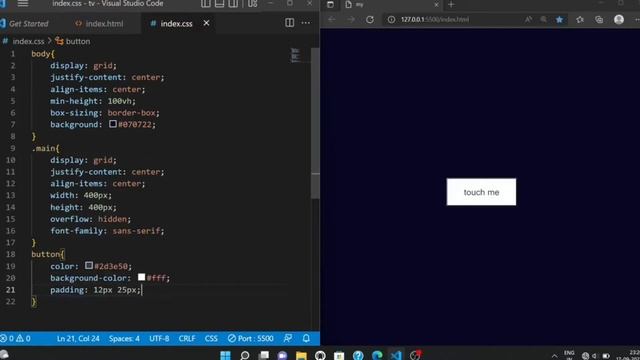640x360 pixels.
Task: Select encoding UTF-8 in status bar
Action: click(x=159, y=338)
